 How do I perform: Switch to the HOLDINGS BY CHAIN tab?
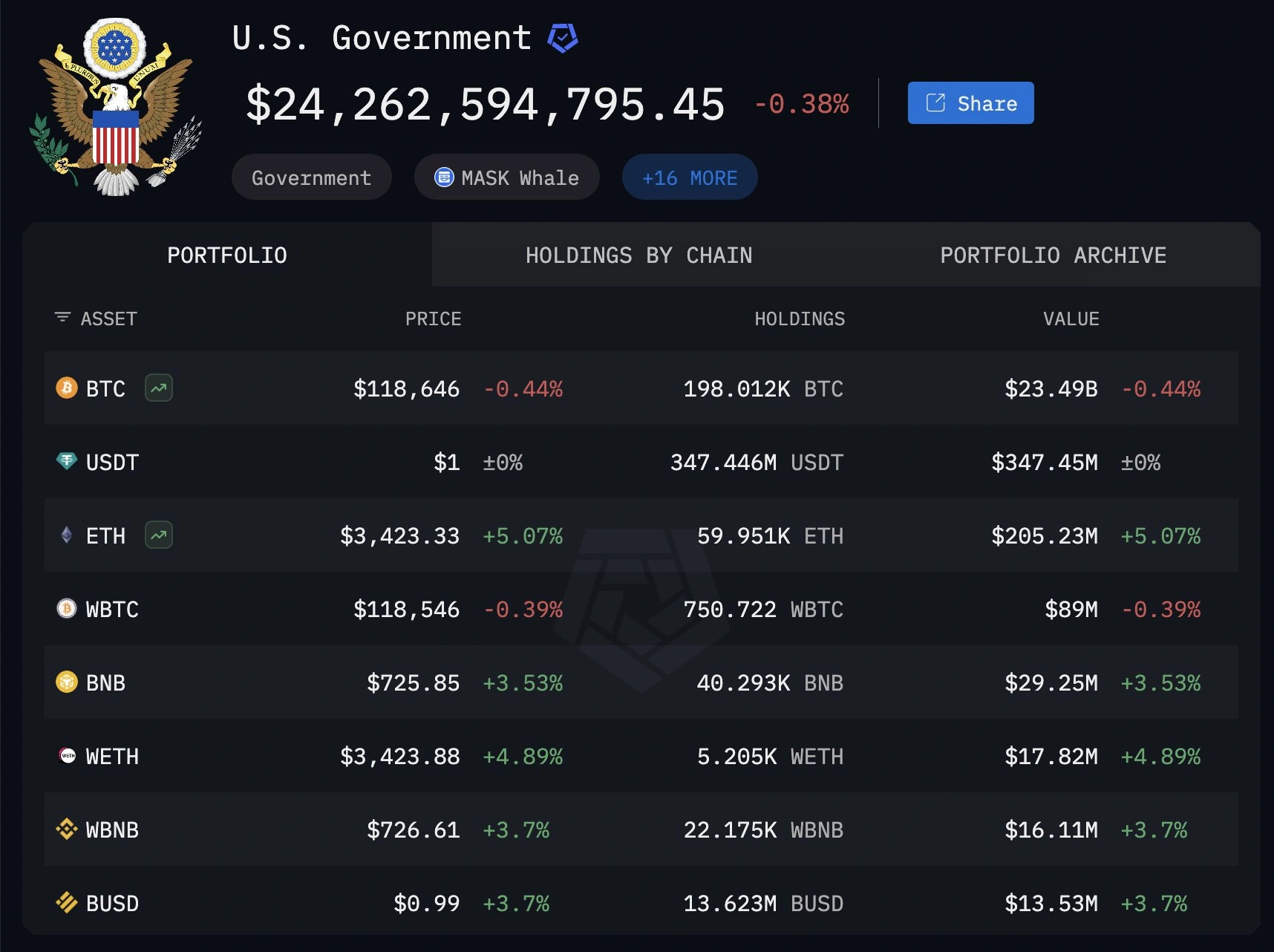click(x=638, y=255)
